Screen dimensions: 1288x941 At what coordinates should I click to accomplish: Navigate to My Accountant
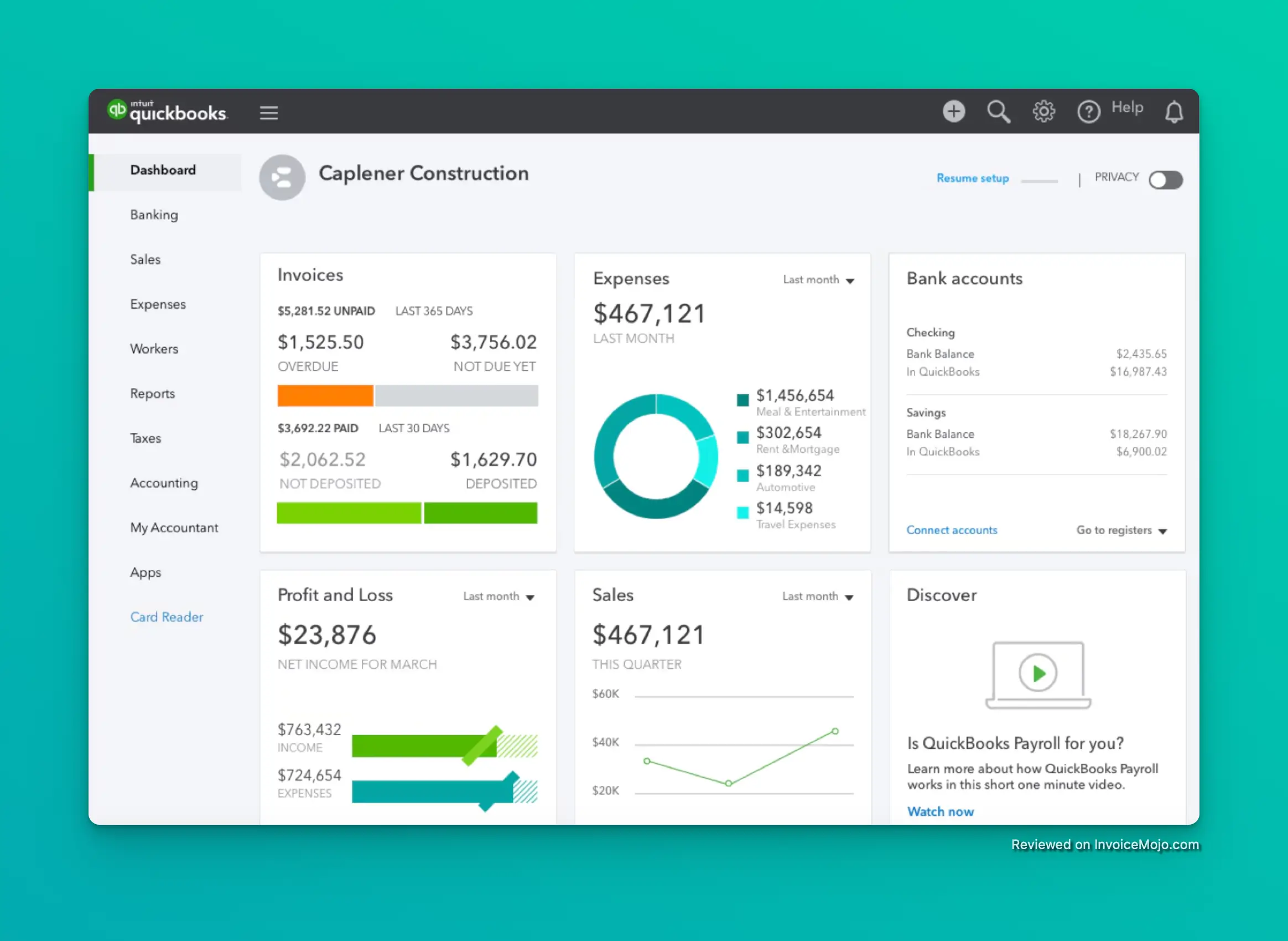point(174,528)
